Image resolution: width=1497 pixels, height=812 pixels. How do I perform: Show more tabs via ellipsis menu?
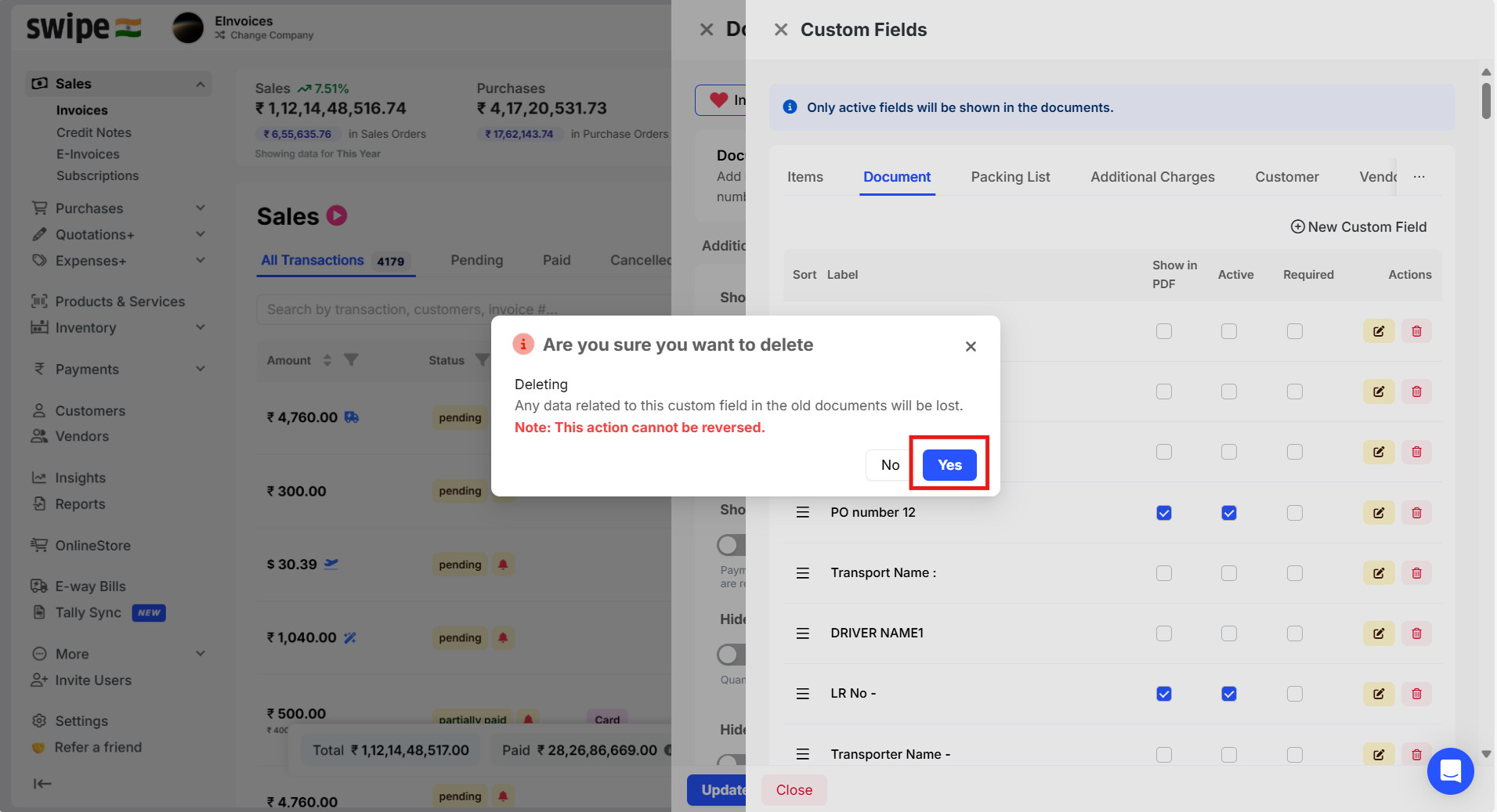click(1419, 177)
